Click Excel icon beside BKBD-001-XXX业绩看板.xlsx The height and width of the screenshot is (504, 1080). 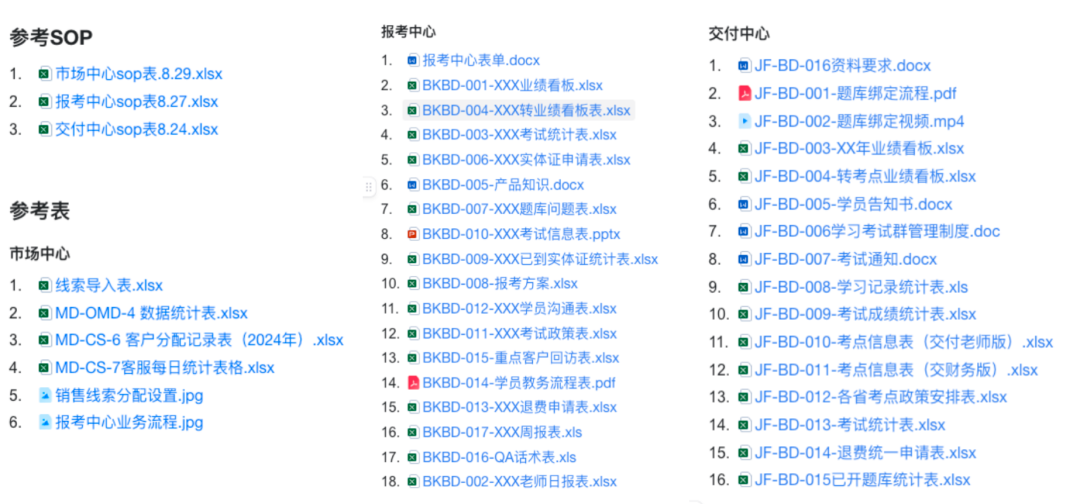tap(413, 85)
